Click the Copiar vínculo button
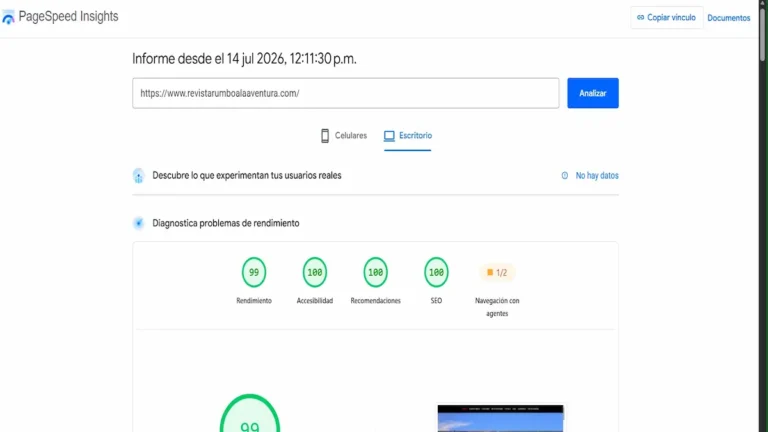The height and width of the screenshot is (432, 768). (x=667, y=18)
